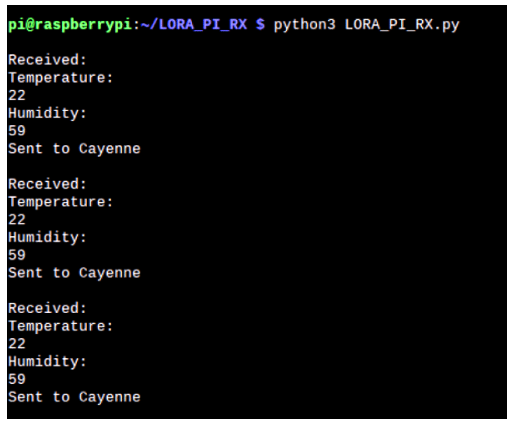Click the first Humidity: label
The image size is (511, 422).
click(x=47, y=114)
